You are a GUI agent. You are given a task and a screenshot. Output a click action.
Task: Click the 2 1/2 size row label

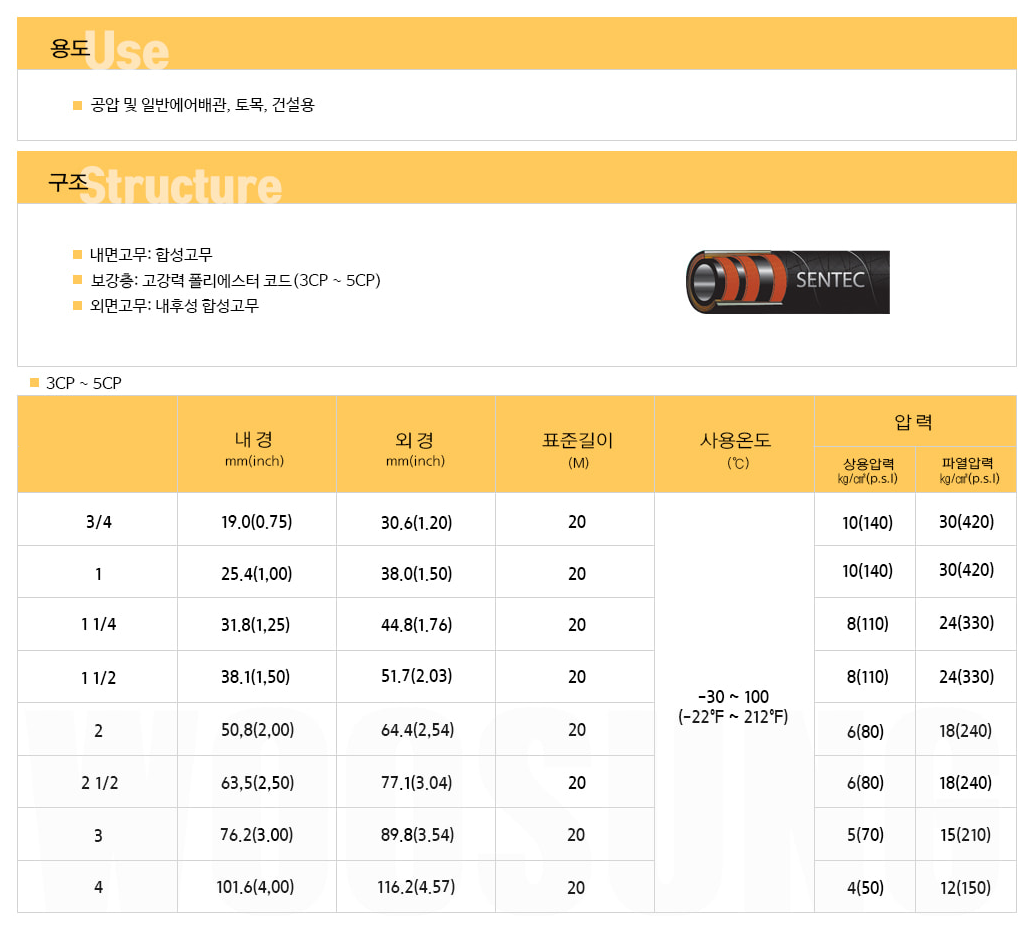click(99, 783)
